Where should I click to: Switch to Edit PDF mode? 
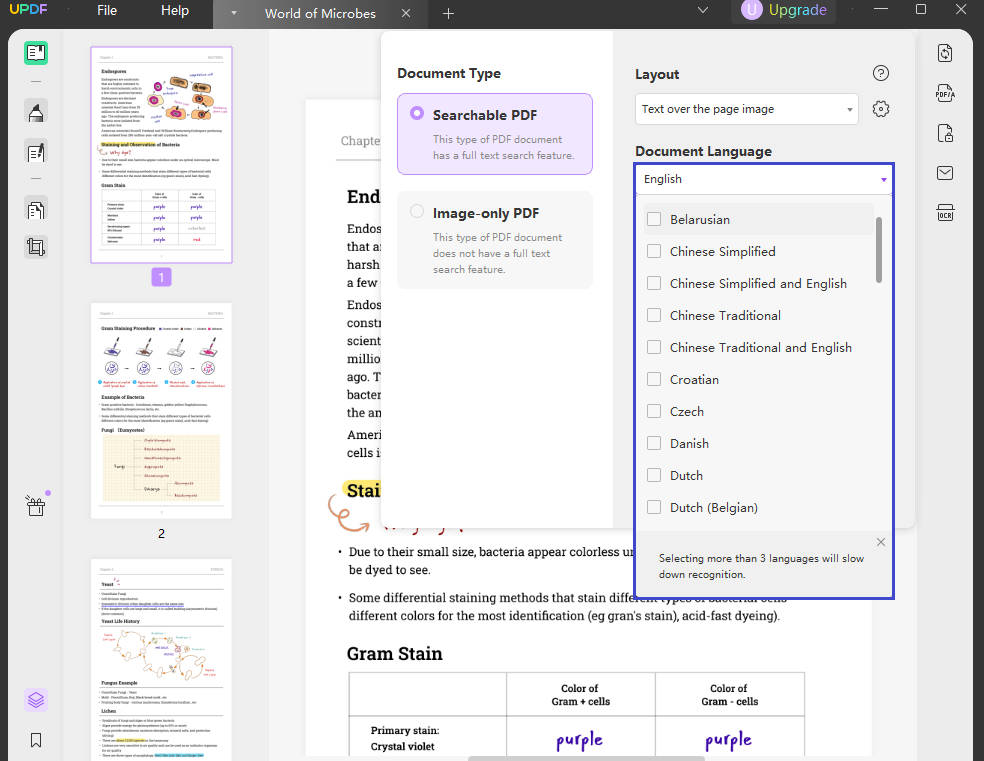36,152
